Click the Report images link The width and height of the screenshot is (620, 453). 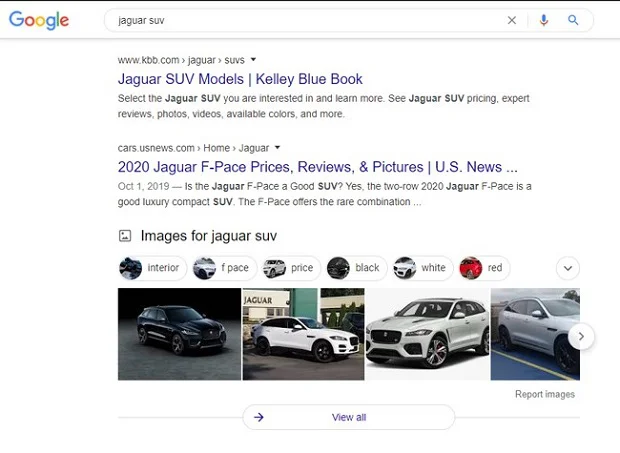point(544,394)
